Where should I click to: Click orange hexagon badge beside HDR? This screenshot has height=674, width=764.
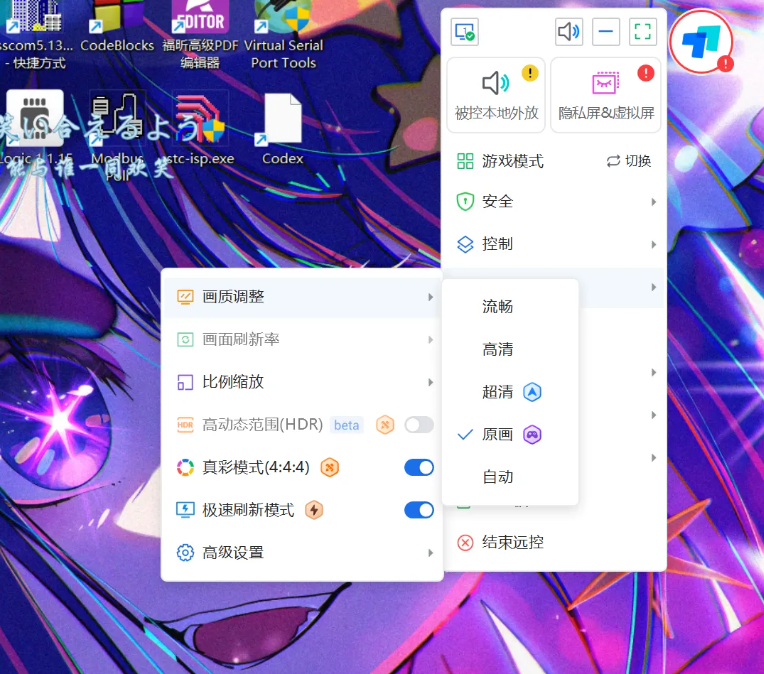tap(385, 425)
